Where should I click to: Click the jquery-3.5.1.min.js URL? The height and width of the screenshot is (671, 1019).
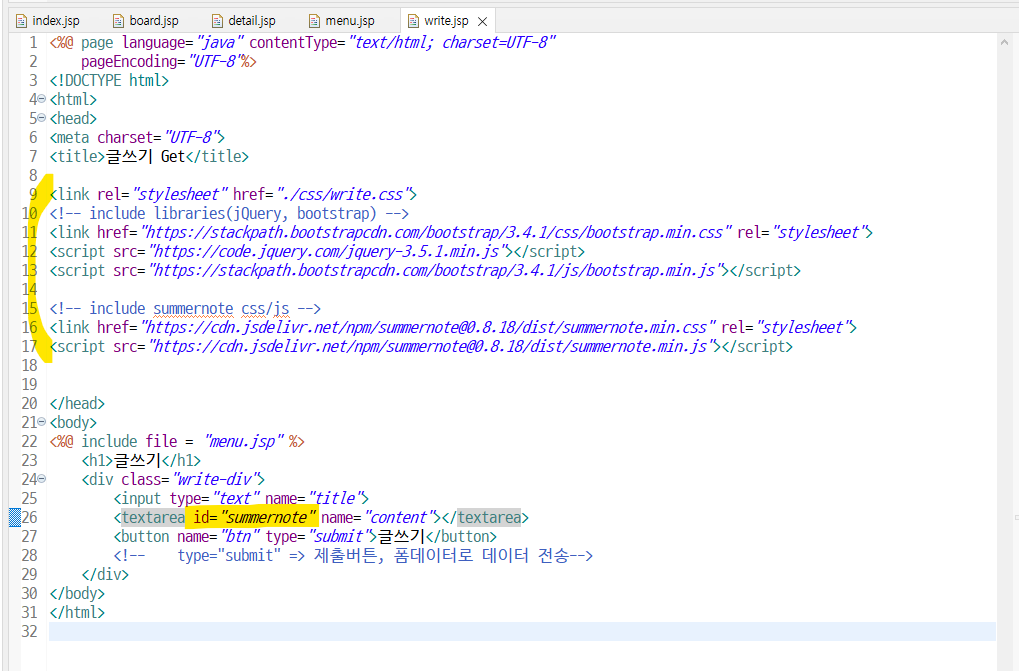click(x=328, y=251)
